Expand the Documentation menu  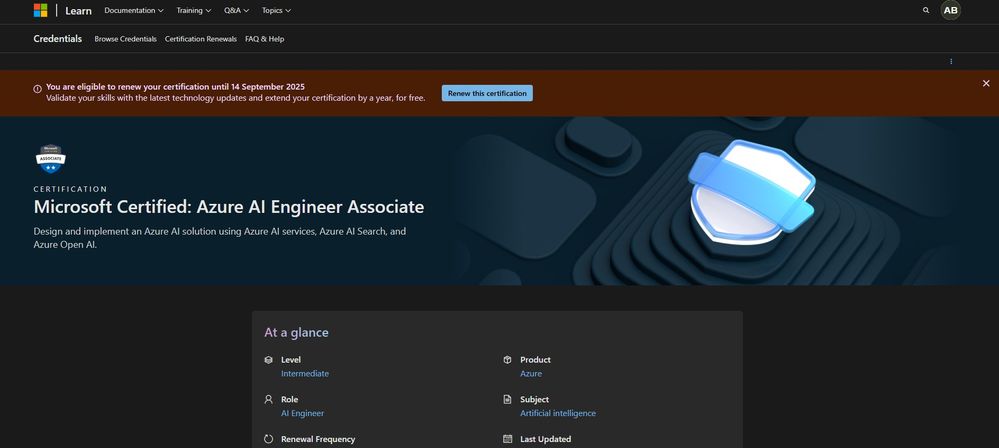point(134,10)
